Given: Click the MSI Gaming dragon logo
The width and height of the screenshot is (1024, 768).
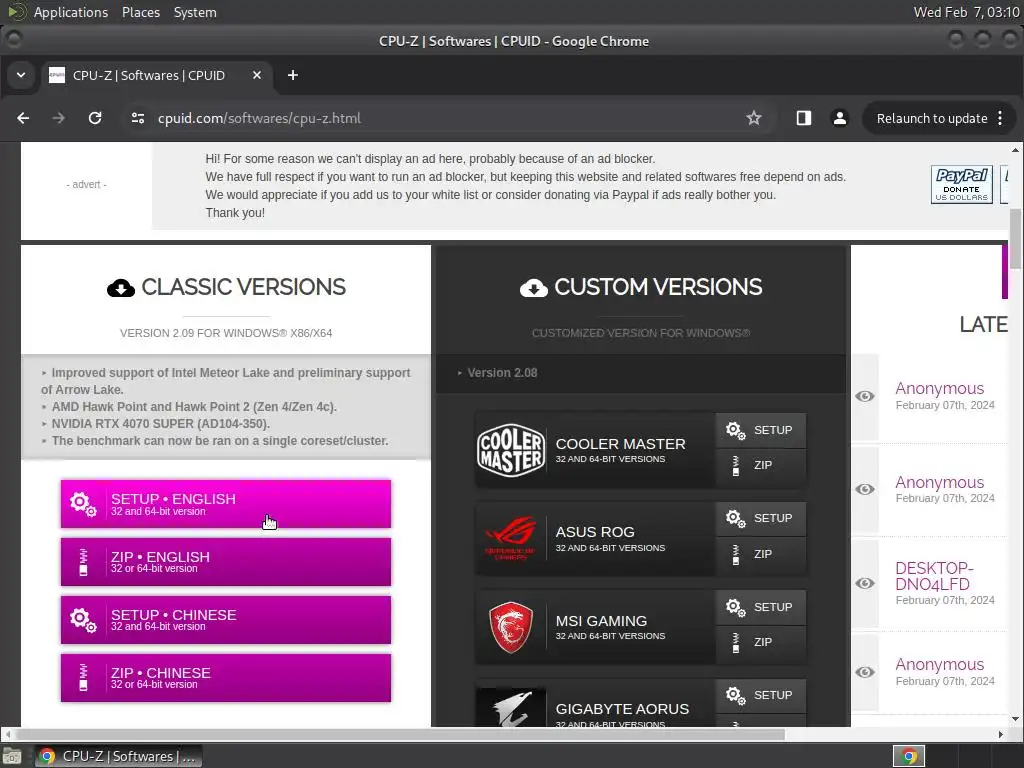Looking at the screenshot, I should pyautogui.click(x=511, y=627).
